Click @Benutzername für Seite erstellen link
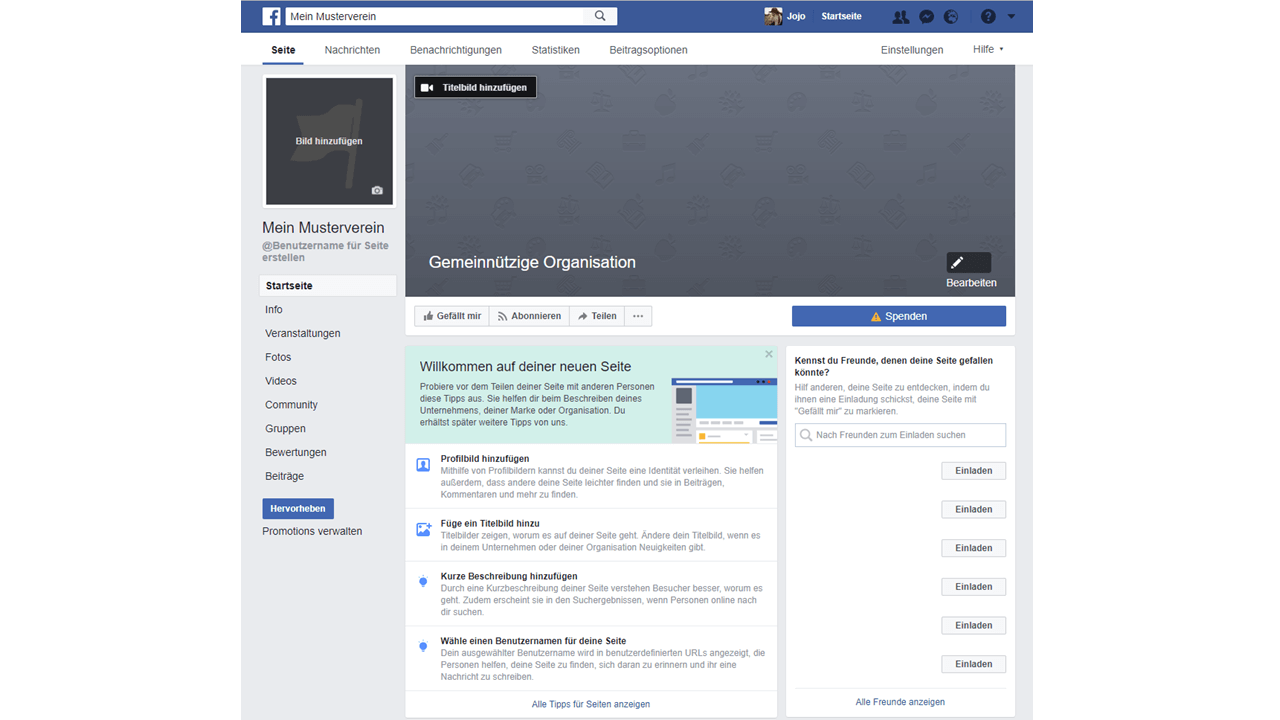1280x720 pixels. point(325,251)
